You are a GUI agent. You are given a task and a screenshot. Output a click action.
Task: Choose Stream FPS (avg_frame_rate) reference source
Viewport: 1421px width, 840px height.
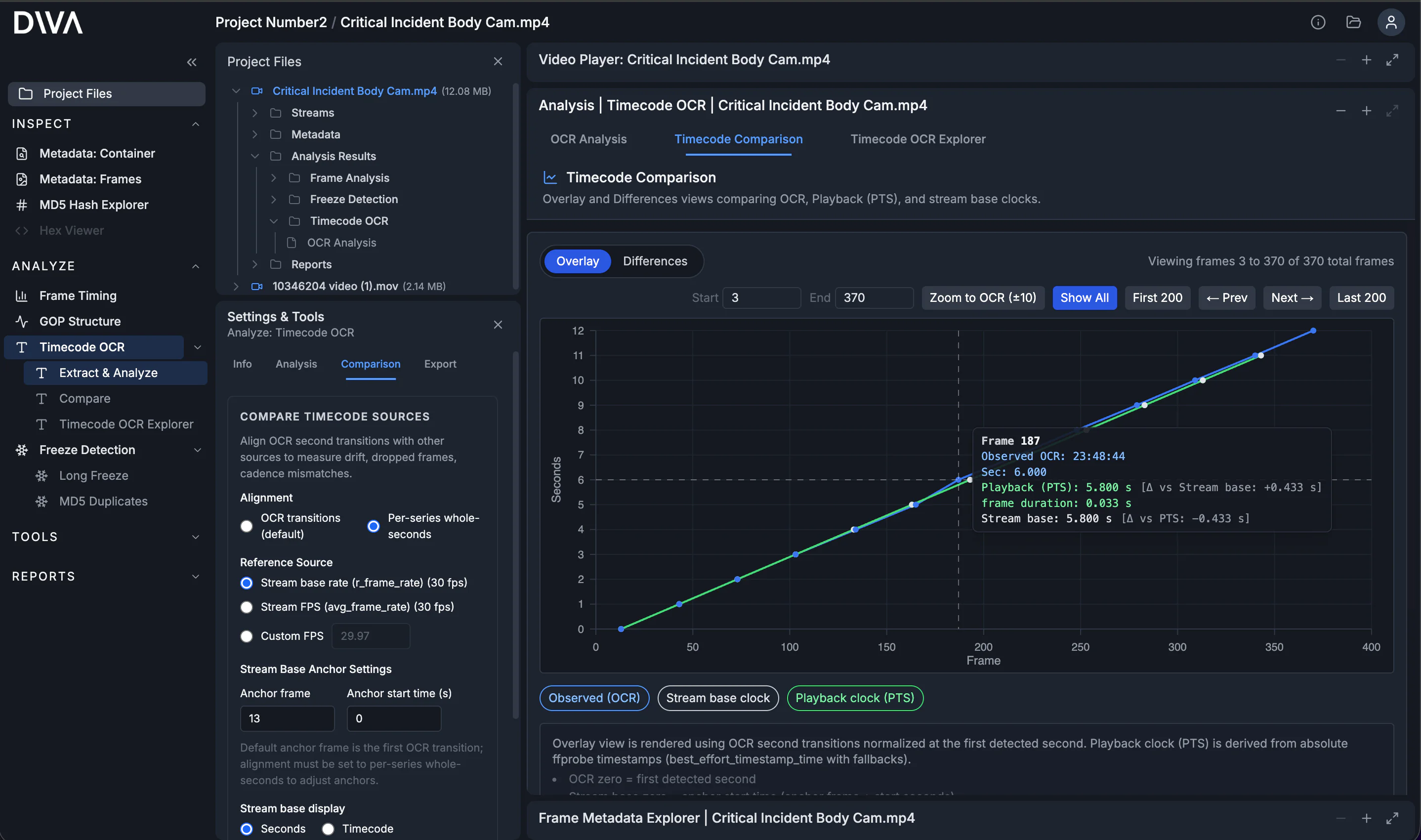click(x=247, y=607)
